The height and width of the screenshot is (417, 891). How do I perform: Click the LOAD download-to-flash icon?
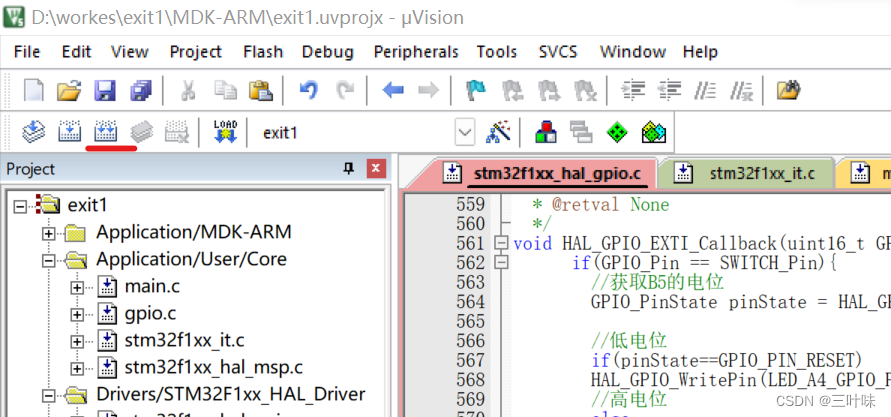pyautogui.click(x=226, y=132)
